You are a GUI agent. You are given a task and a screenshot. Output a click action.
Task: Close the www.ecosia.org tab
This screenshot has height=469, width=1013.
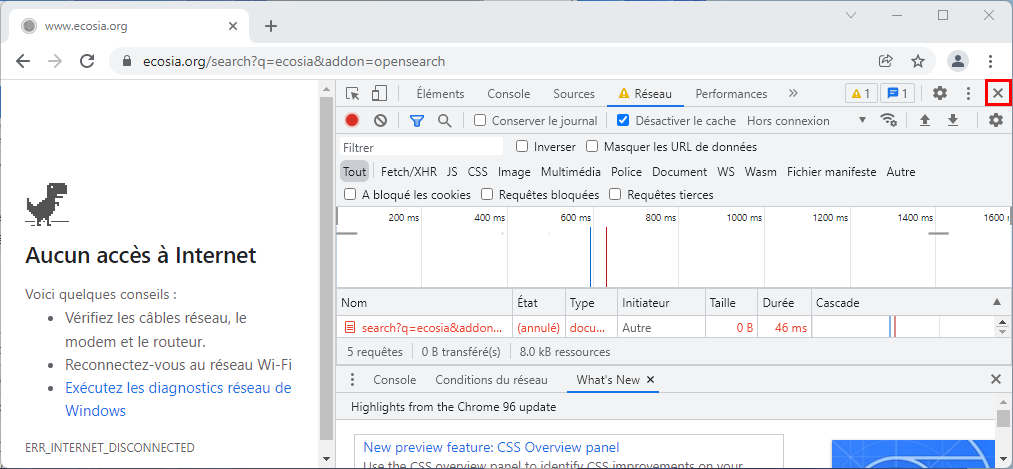[x=233, y=26]
